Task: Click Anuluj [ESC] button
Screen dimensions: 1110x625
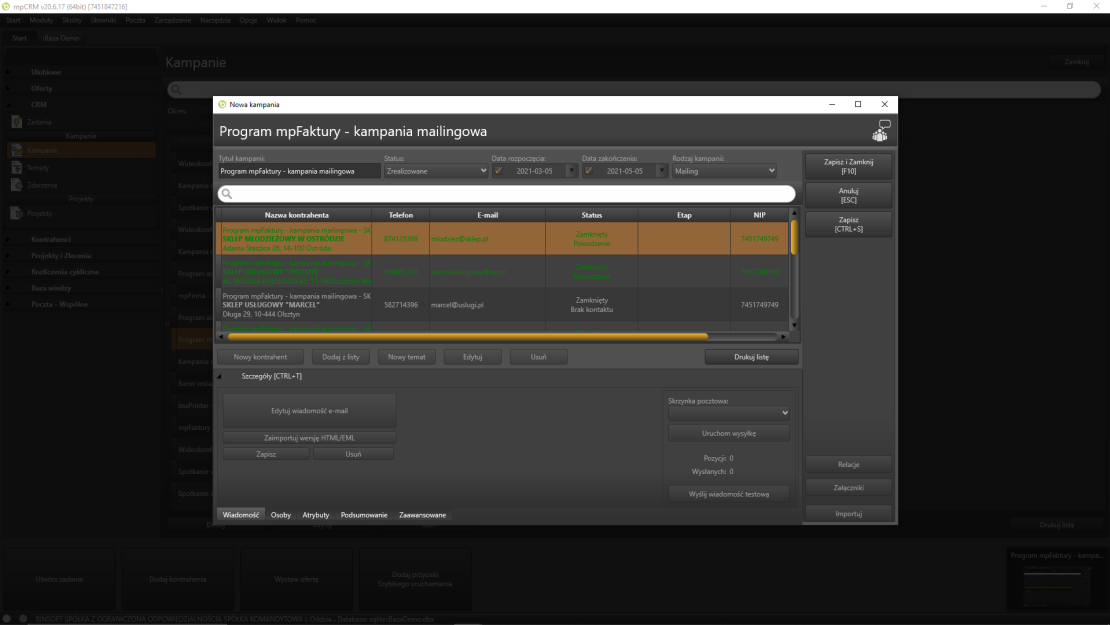Action: (848, 195)
